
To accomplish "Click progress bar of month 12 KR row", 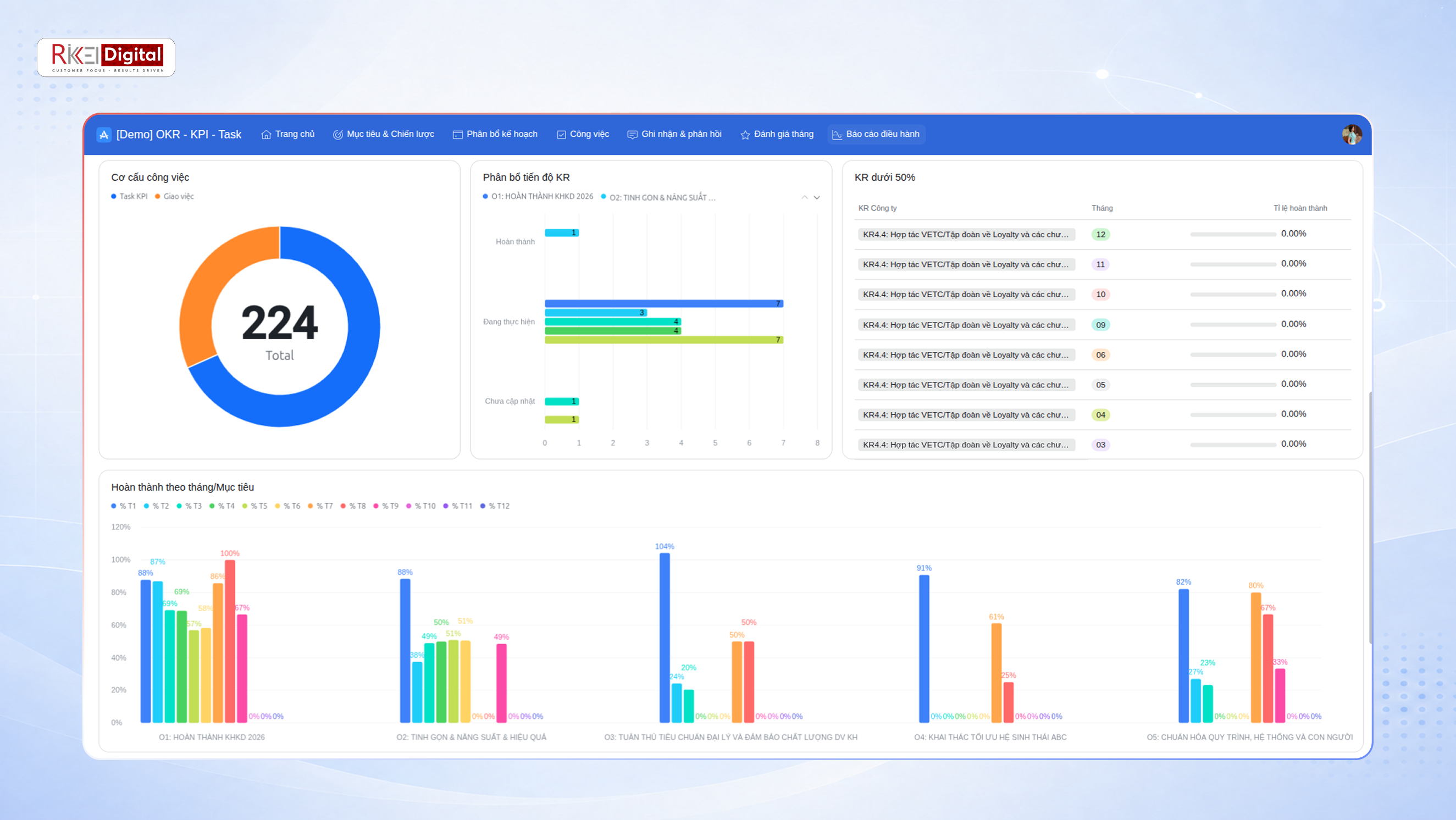I will click(x=1233, y=234).
